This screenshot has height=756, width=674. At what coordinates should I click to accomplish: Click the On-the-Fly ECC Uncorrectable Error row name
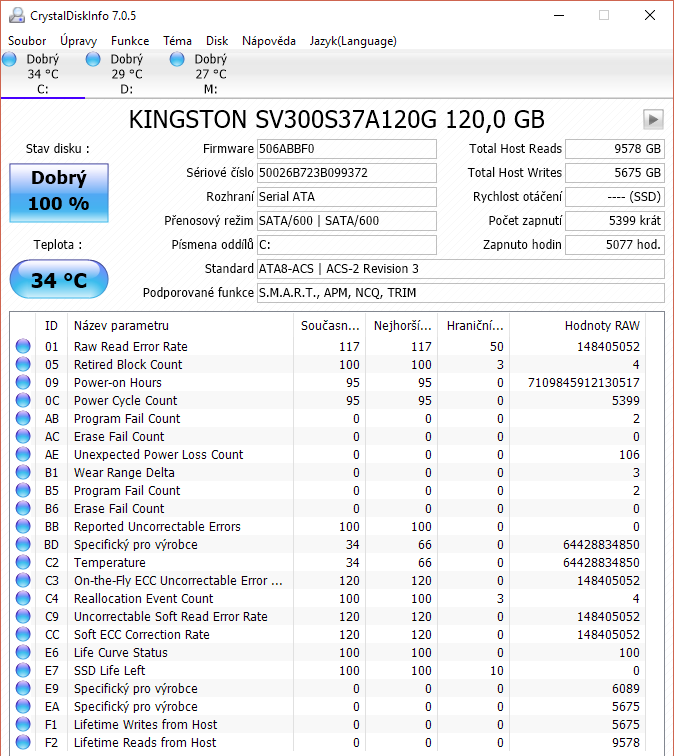tap(178, 580)
